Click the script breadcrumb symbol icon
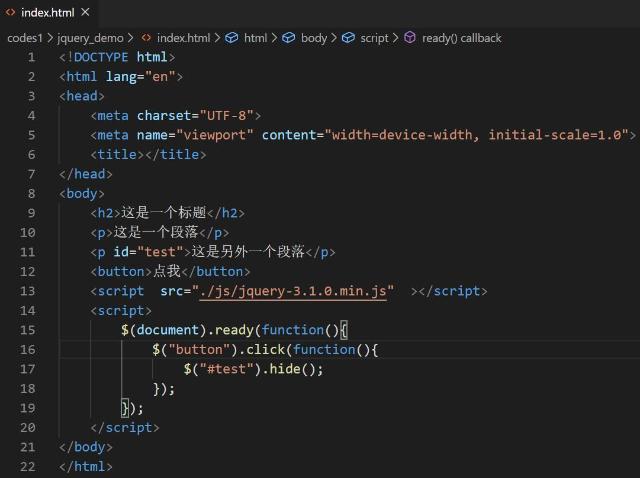The width and height of the screenshot is (640, 478). coord(349,38)
